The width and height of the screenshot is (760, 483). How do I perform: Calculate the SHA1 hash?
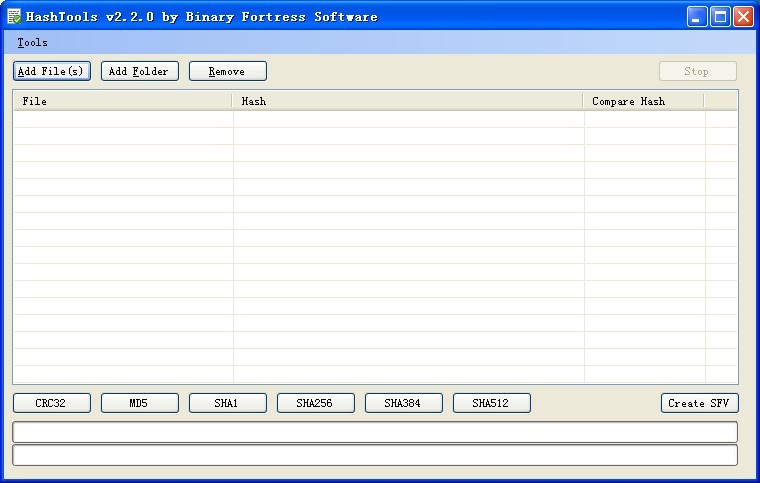coord(227,403)
